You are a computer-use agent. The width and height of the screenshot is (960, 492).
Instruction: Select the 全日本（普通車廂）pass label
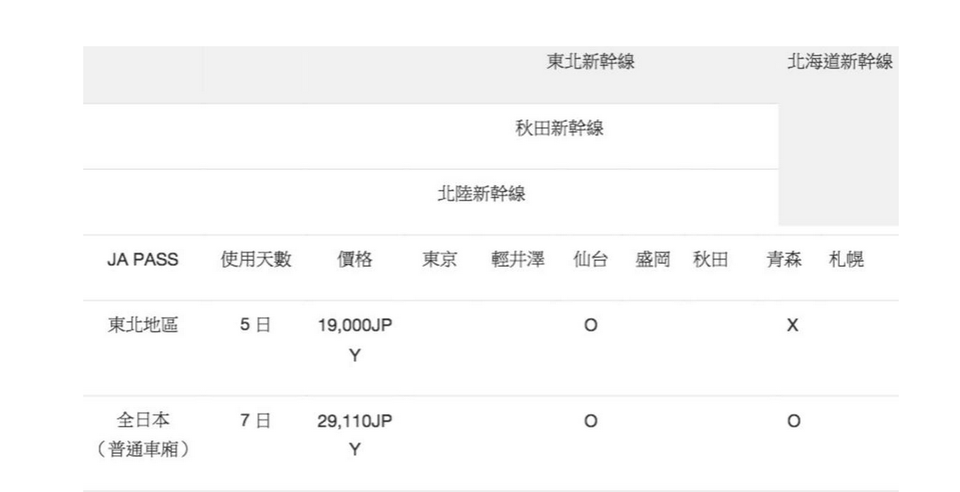[x=142, y=435]
